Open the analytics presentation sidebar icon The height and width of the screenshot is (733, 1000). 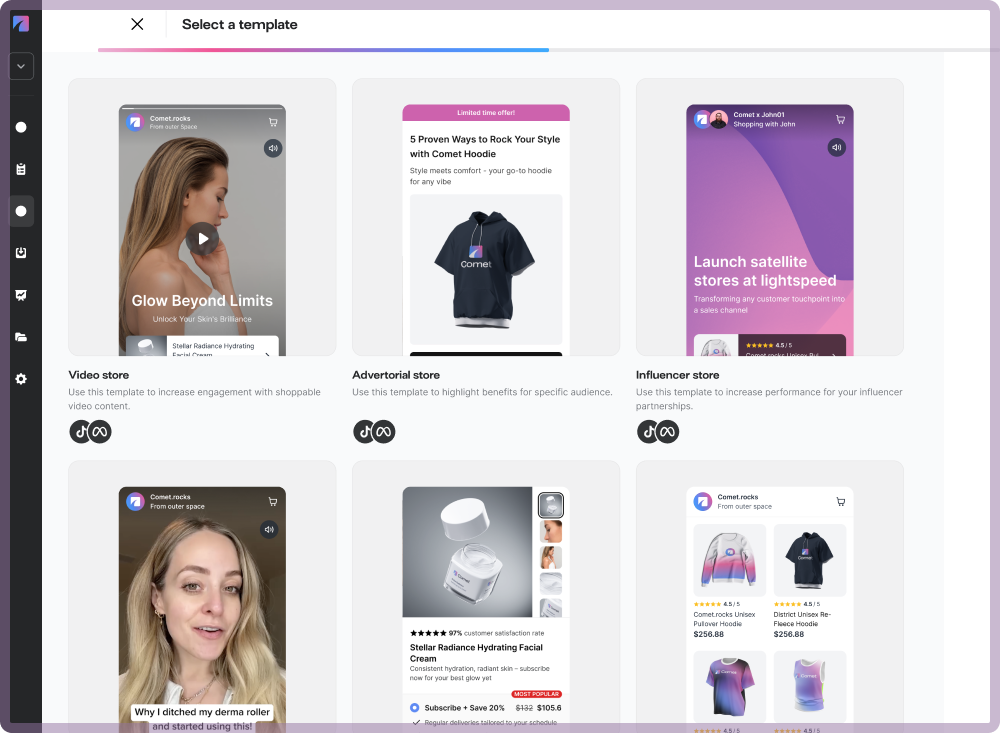(x=21, y=295)
